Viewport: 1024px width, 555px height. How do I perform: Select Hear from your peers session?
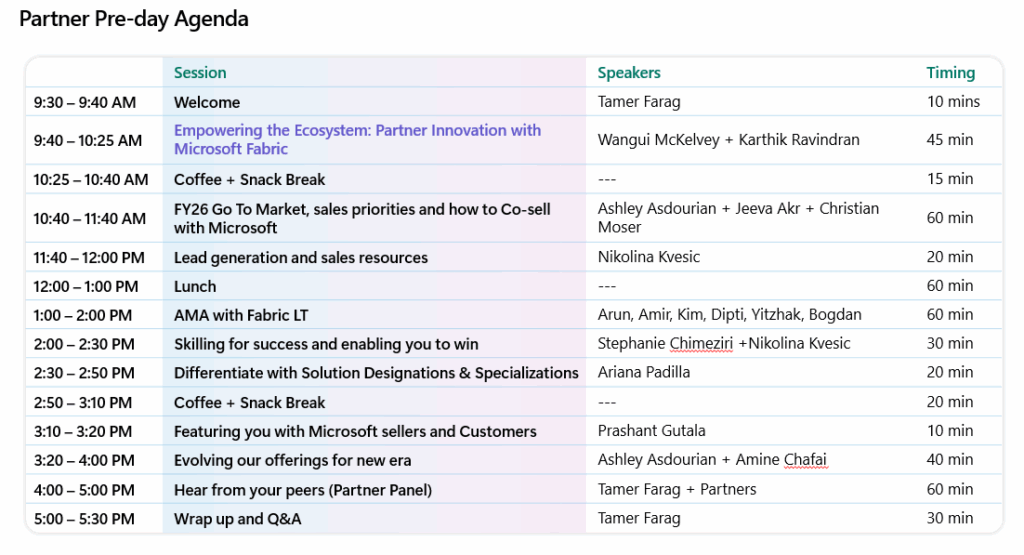(x=303, y=489)
